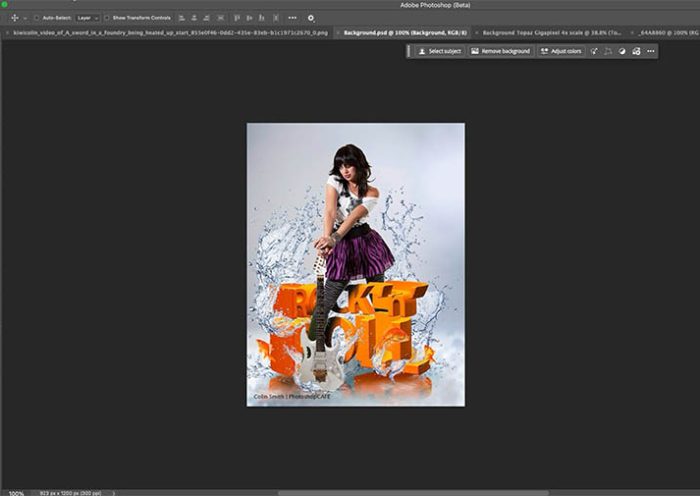Click the Move tool icon in options bar
The width and height of the screenshot is (700, 496).
click(x=13, y=17)
